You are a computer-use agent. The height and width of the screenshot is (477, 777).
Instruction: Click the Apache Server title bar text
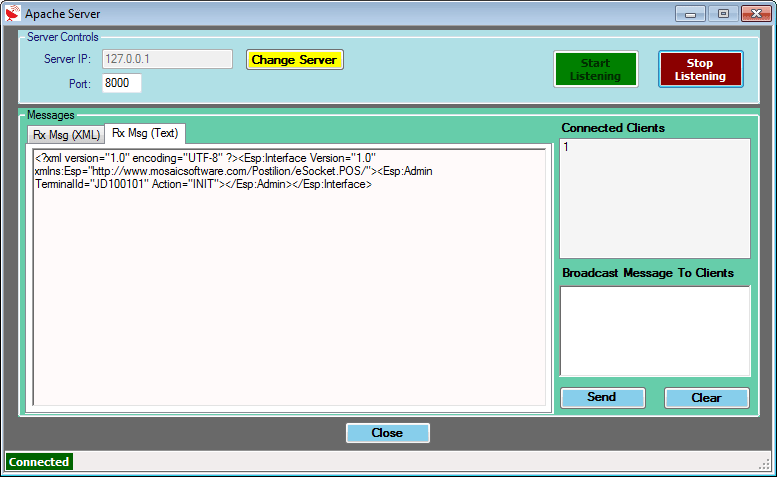tap(62, 14)
